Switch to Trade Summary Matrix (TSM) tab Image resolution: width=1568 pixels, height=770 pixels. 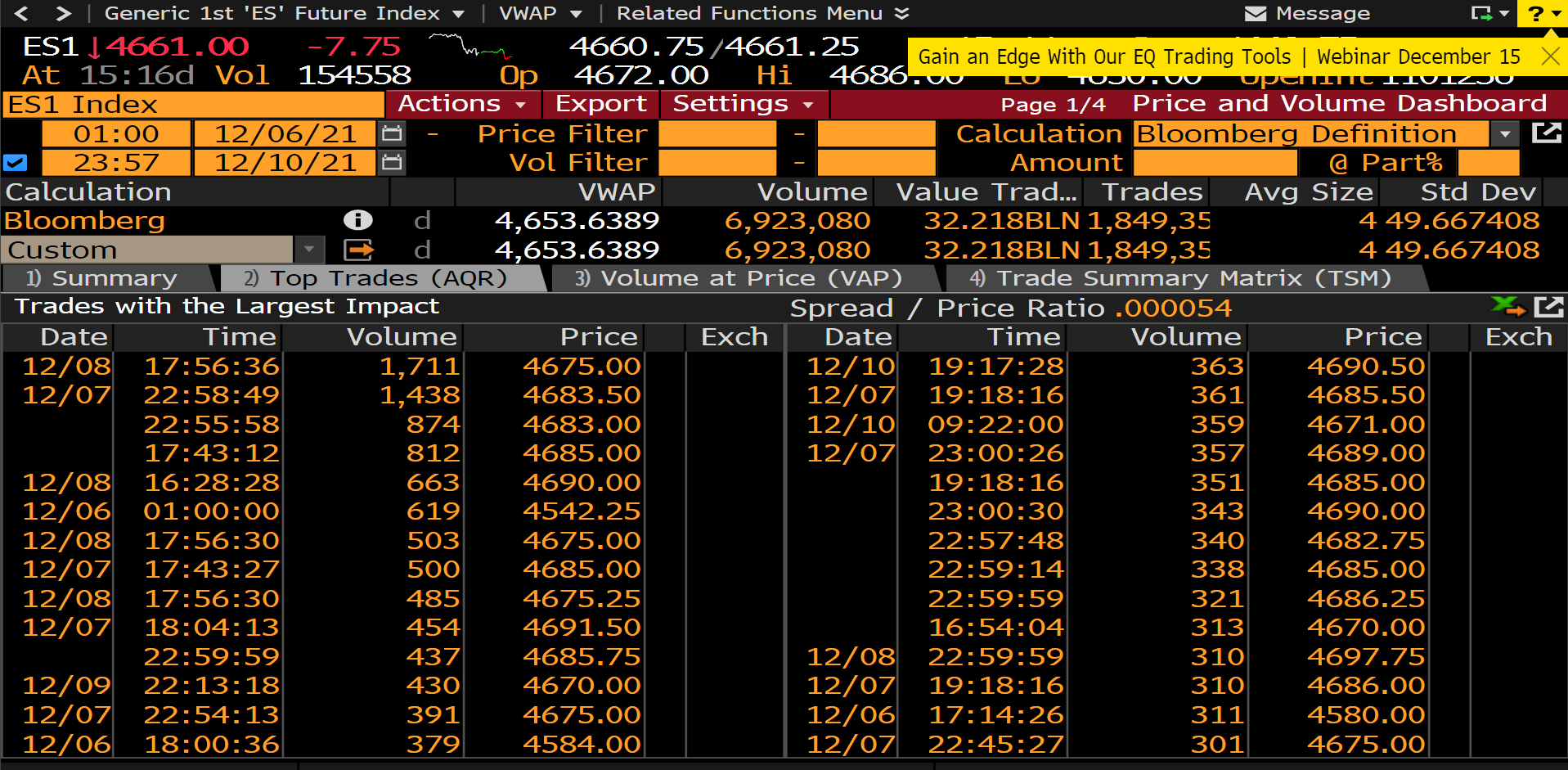pos(1180,278)
